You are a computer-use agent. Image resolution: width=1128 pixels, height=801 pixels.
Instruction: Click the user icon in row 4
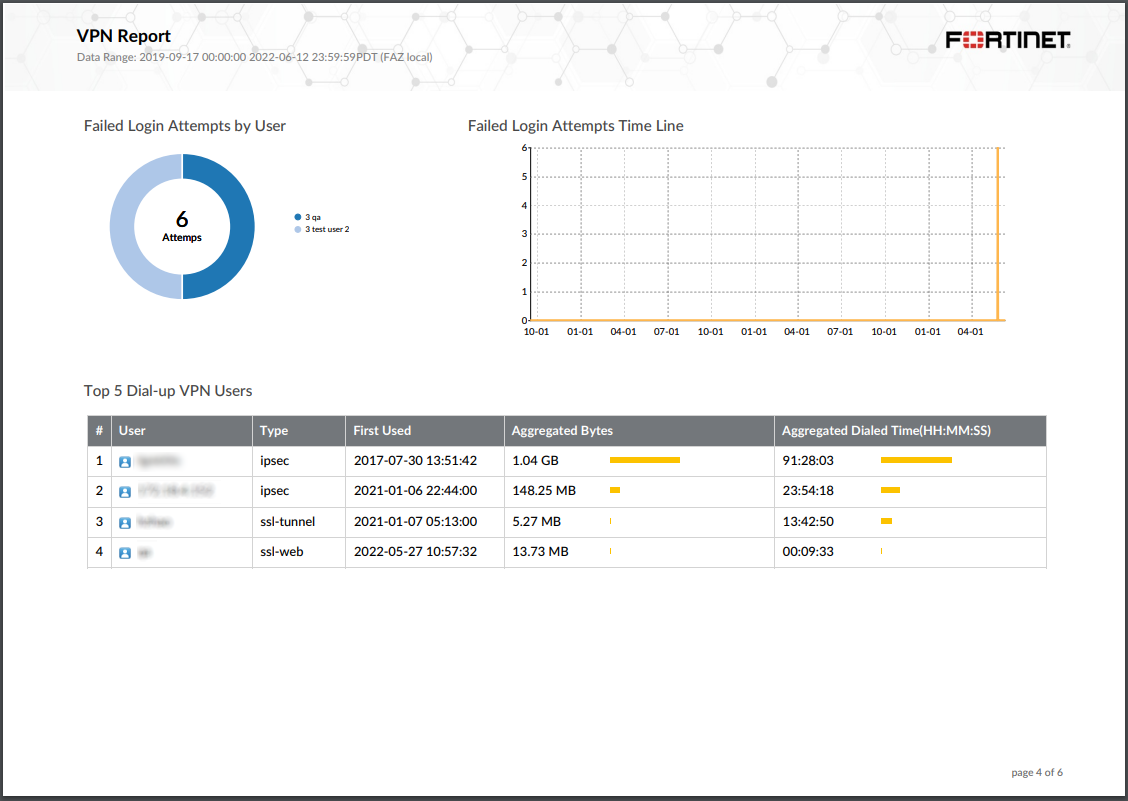coord(125,553)
